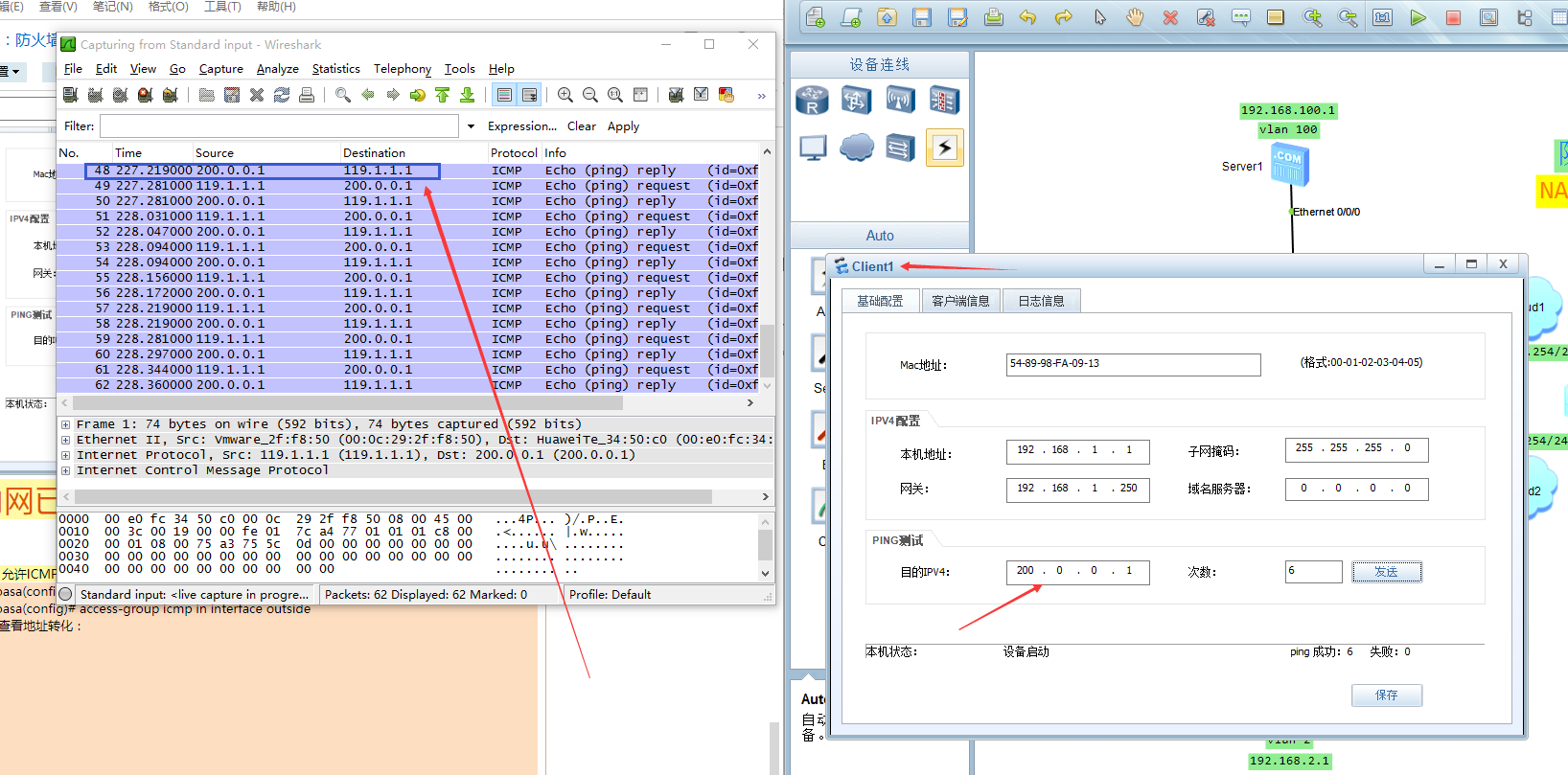Click Expression... filter button
The image size is (1568, 775).
[x=521, y=126]
